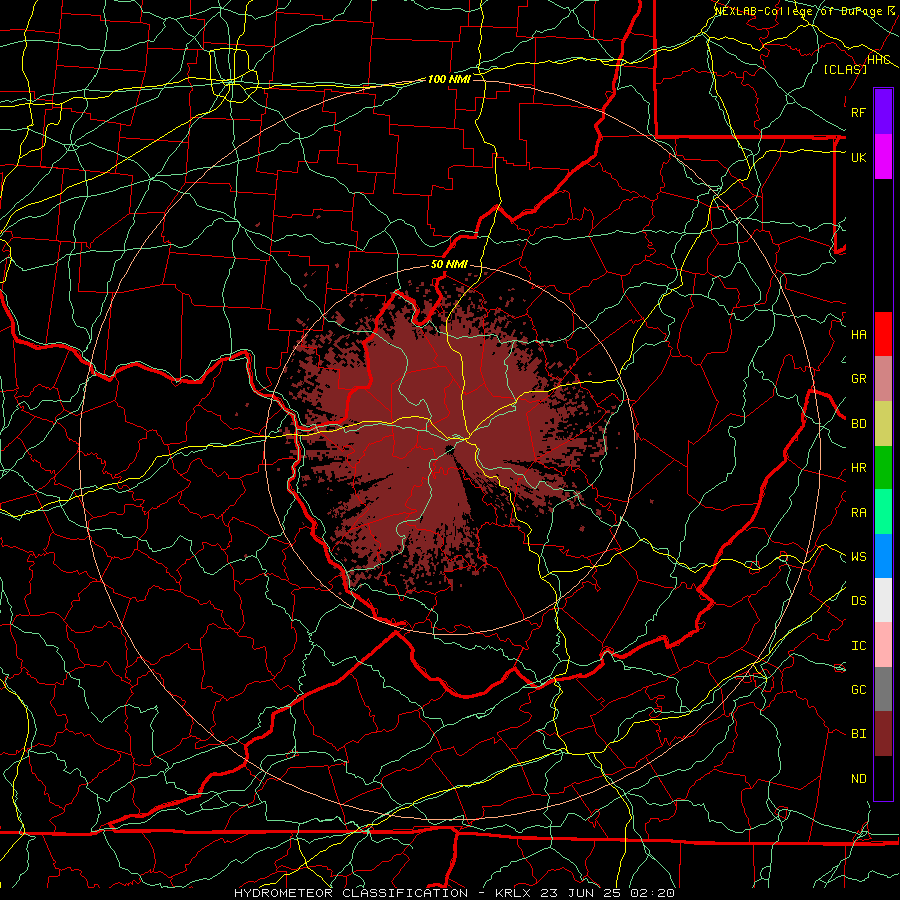
Task: Click the 'RA' legend label
Action: pos(858,513)
